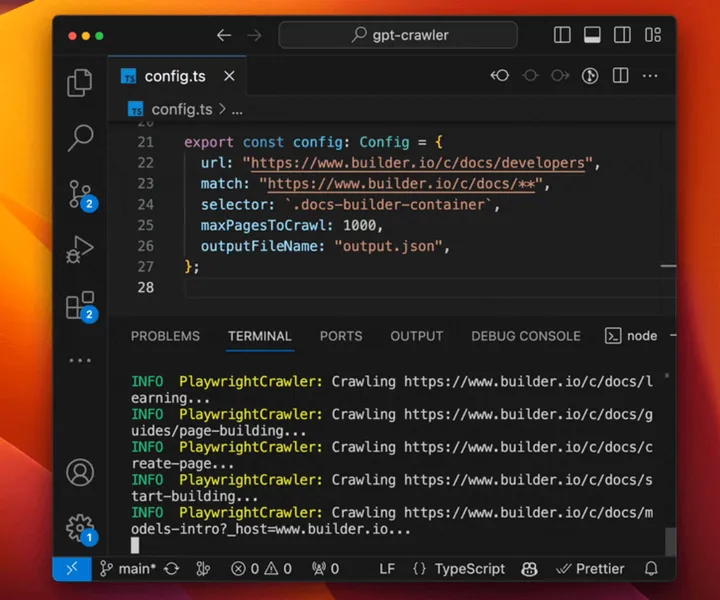This screenshot has height=600, width=720.
Task: Open the Explorer view in activity bar
Action: click(x=80, y=83)
